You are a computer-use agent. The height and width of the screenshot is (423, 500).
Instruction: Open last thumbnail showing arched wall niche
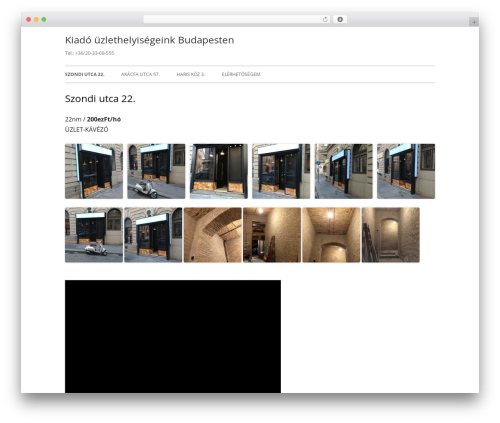point(391,235)
